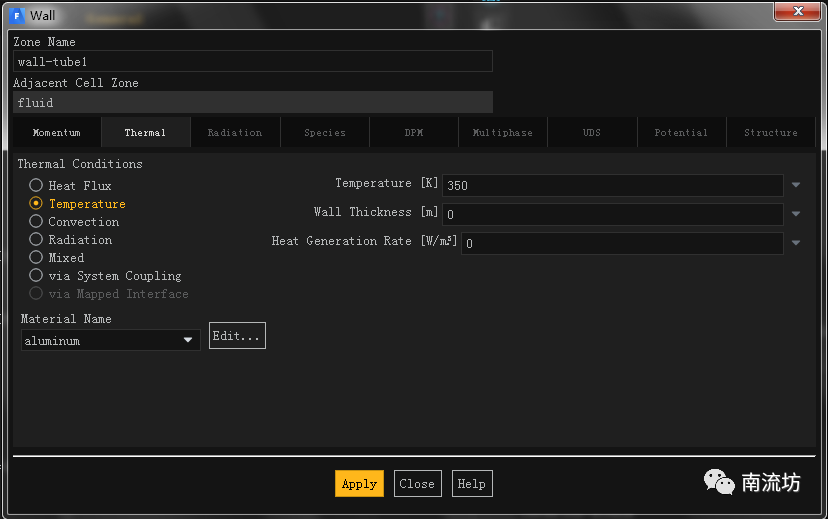Expand Heat Generation Rate dropdown arrow
The image size is (828, 519).
pyautogui.click(x=796, y=243)
